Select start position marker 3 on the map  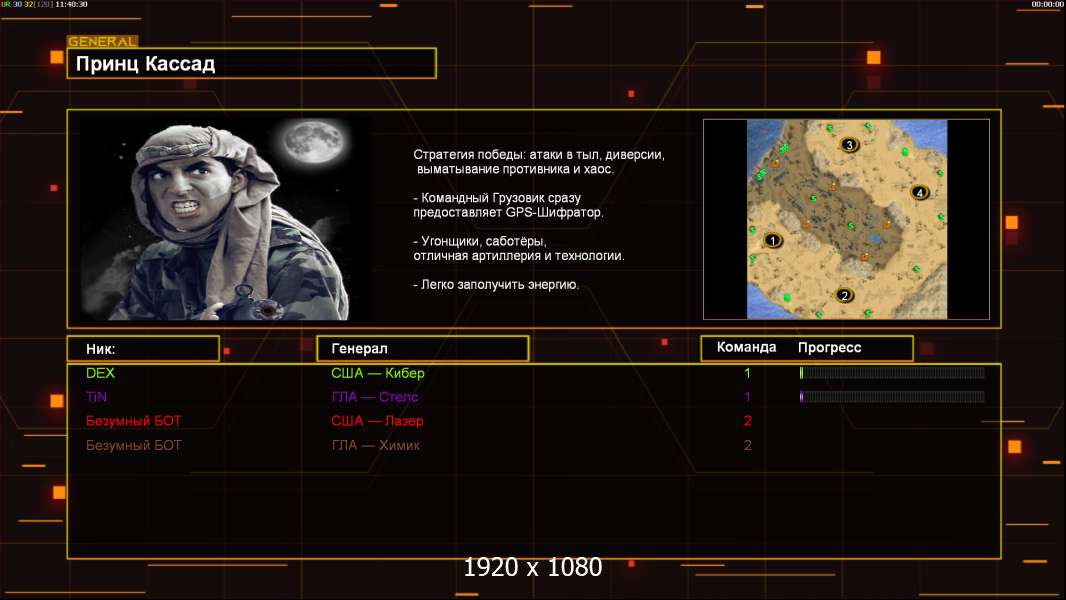coord(850,145)
